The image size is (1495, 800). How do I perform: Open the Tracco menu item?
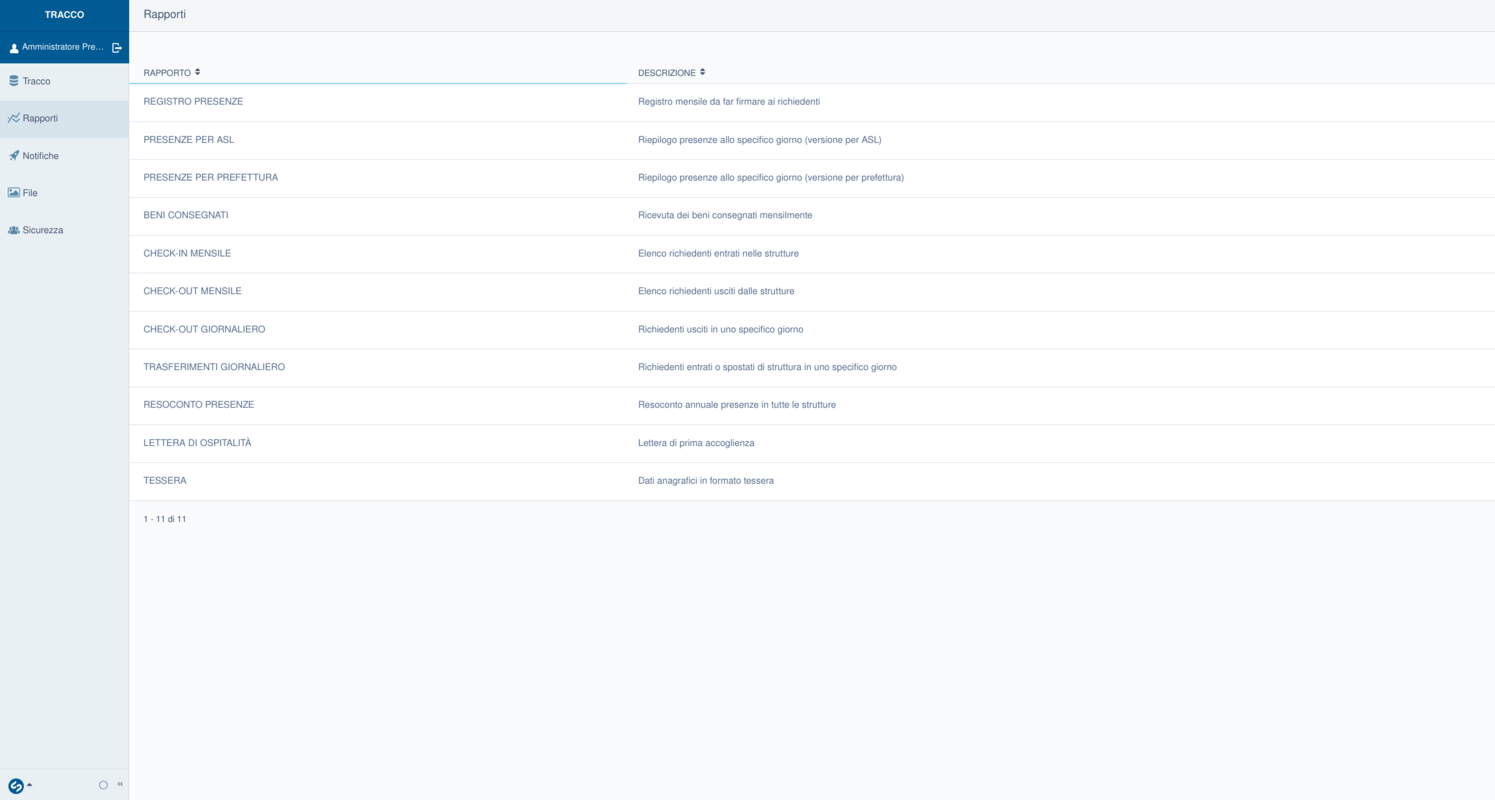click(x=64, y=81)
